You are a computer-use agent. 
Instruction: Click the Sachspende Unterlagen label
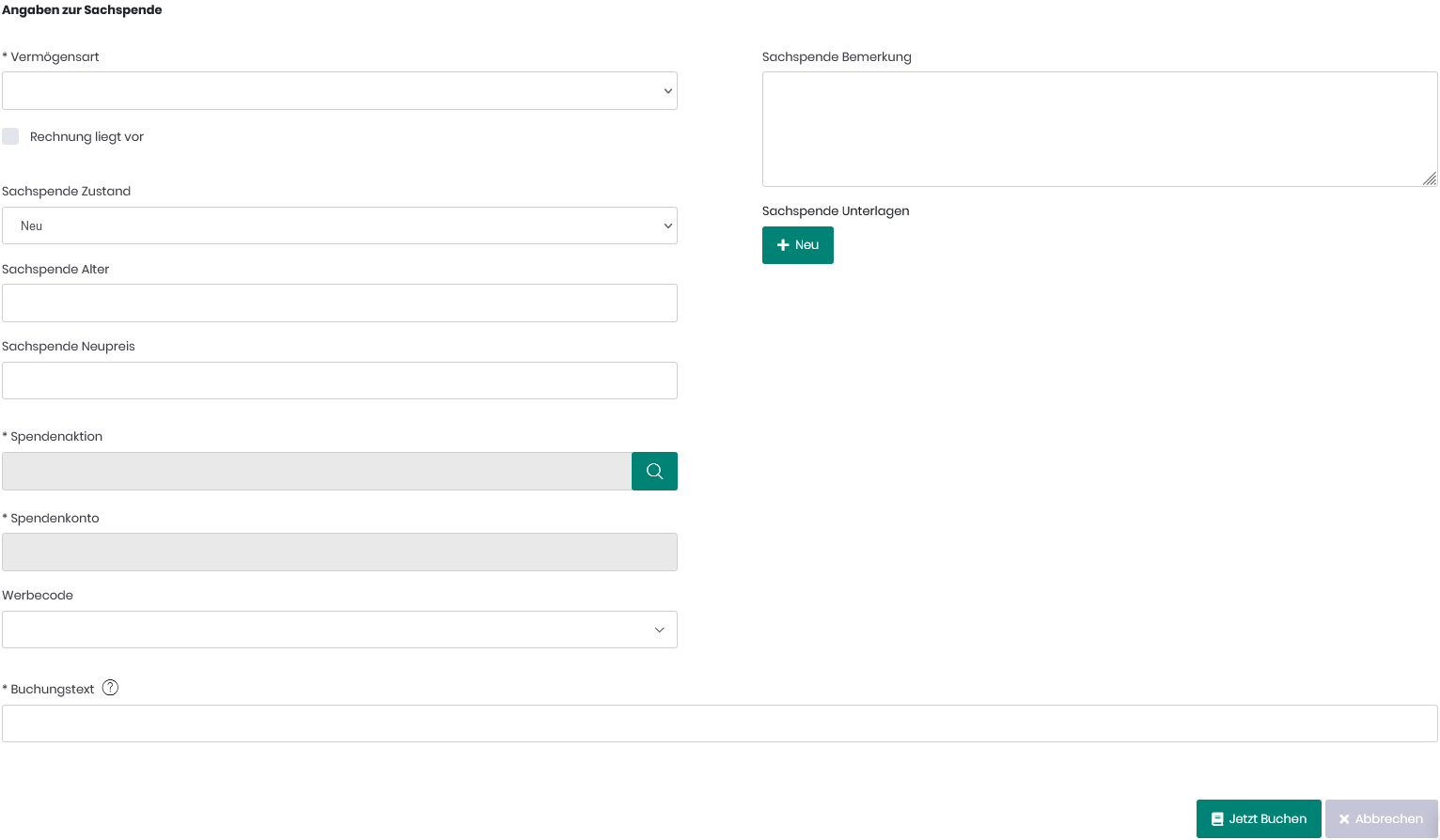[x=836, y=211]
